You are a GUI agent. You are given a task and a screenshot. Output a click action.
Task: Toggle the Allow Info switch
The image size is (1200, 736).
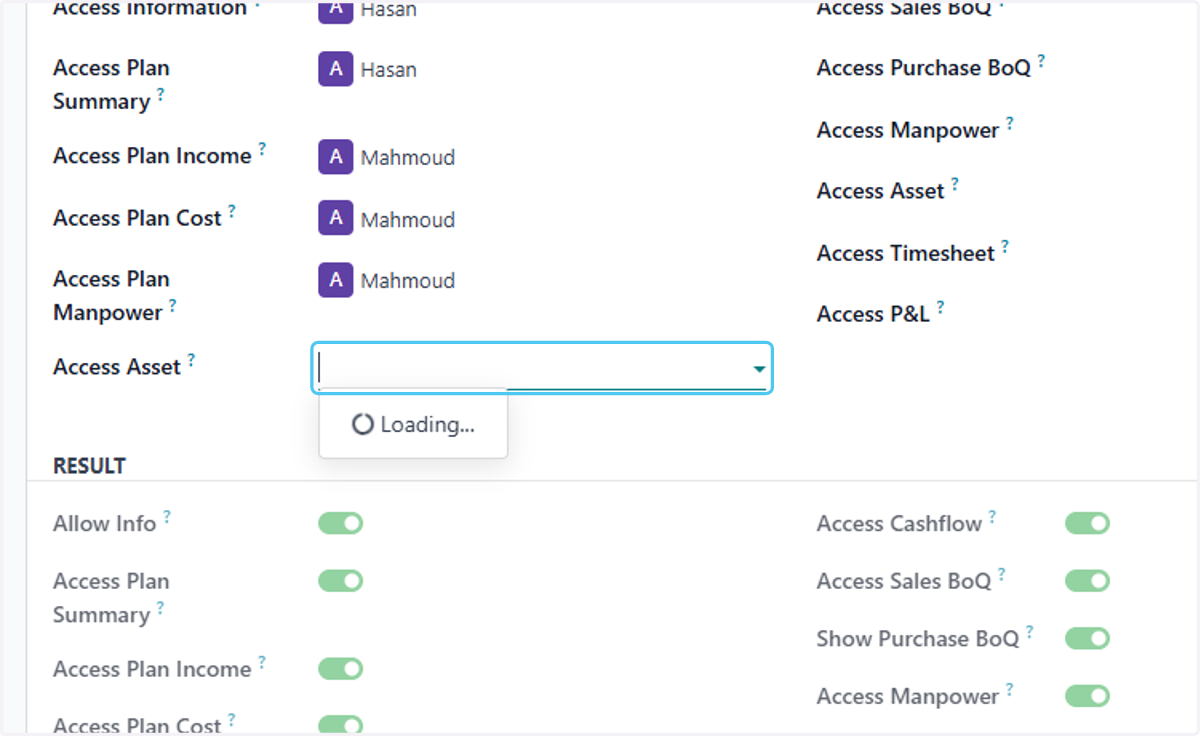[x=341, y=523]
